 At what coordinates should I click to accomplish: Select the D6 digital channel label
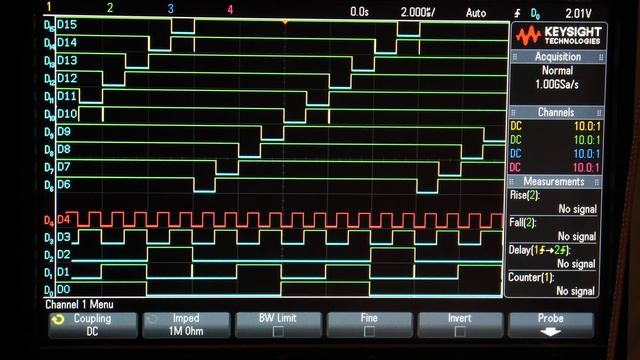pyautogui.click(x=64, y=184)
